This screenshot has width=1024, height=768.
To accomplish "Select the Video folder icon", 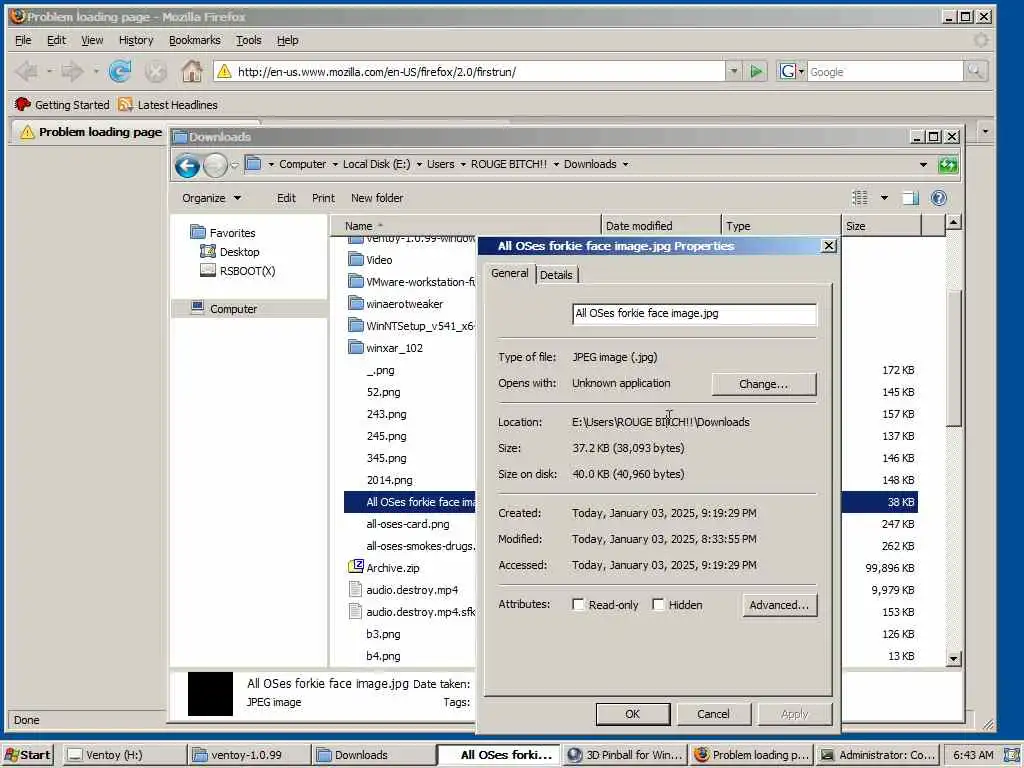I will click(x=355, y=260).
